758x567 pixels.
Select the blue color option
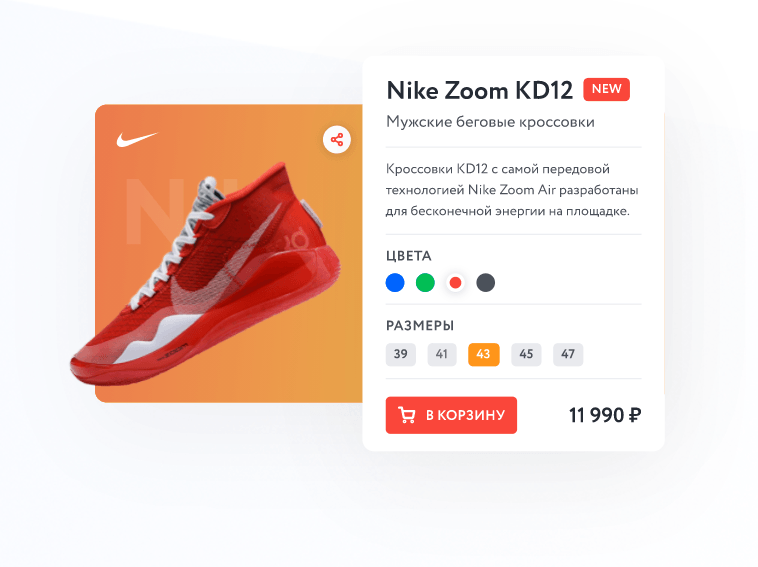click(x=395, y=282)
